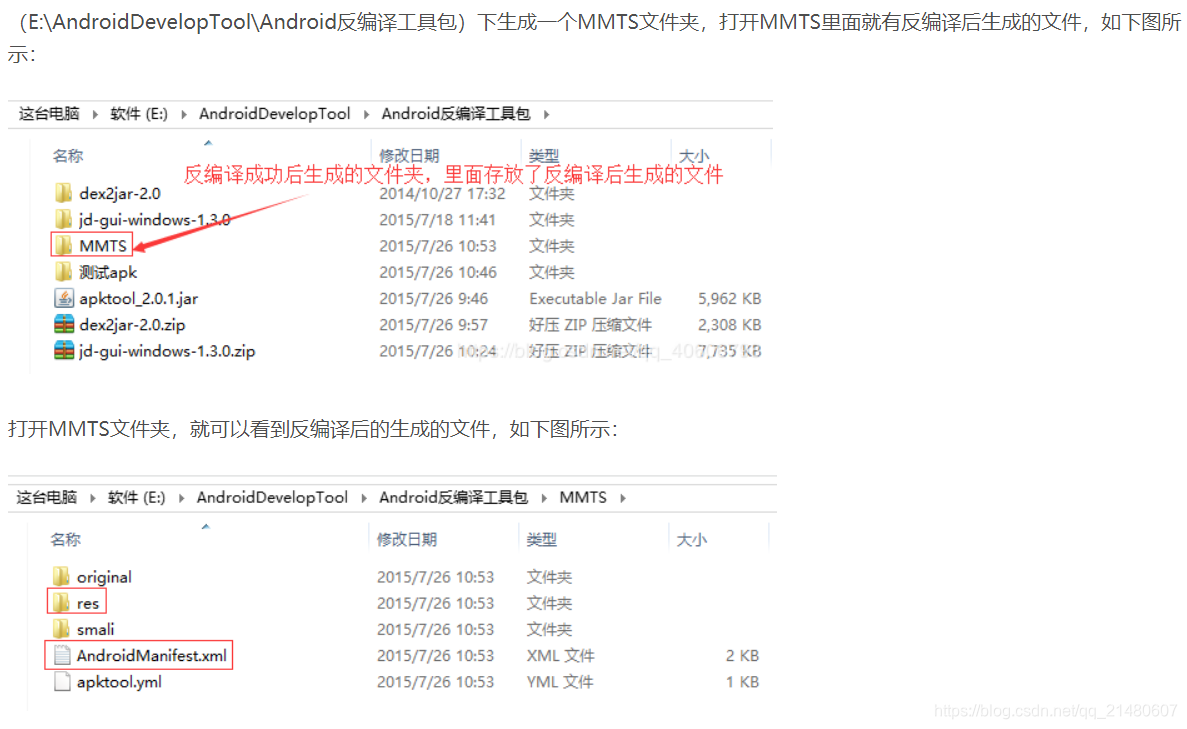Select the smali folder name
The image size is (1187, 729).
[x=95, y=630]
